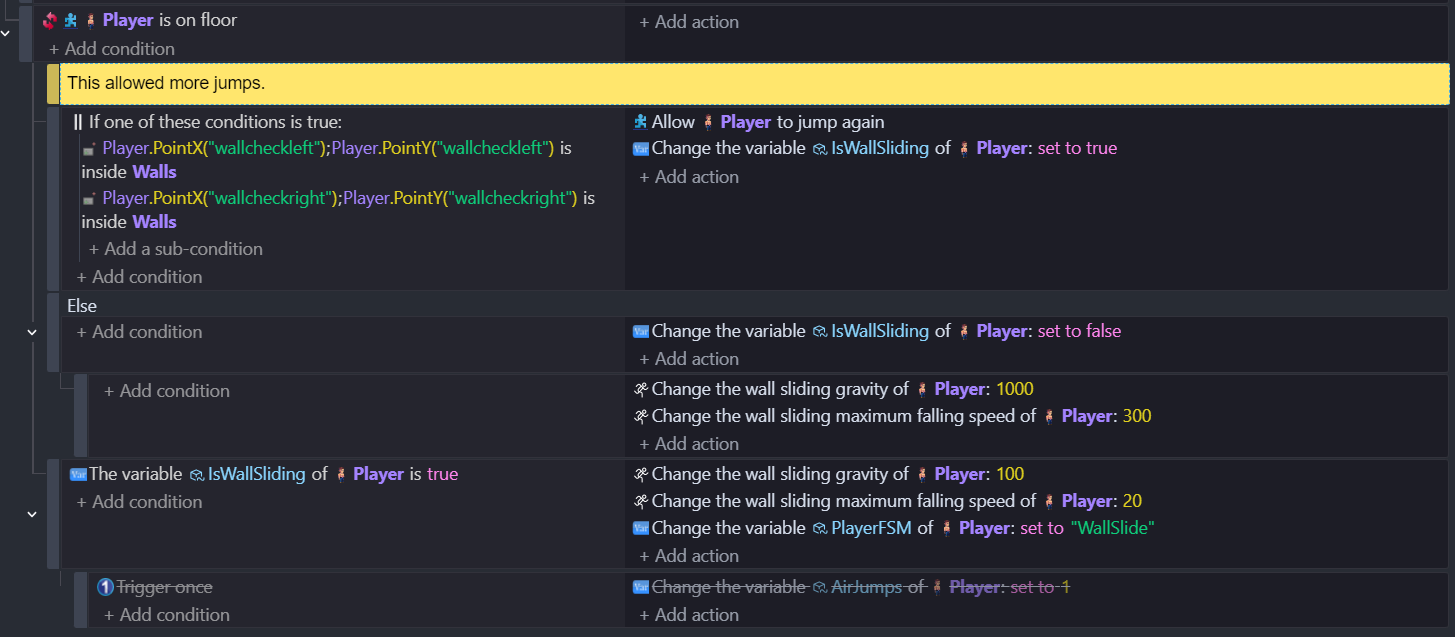Add action below the PlayerFSM WallSlide action
The width and height of the screenshot is (1455, 637).
click(x=689, y=556)
